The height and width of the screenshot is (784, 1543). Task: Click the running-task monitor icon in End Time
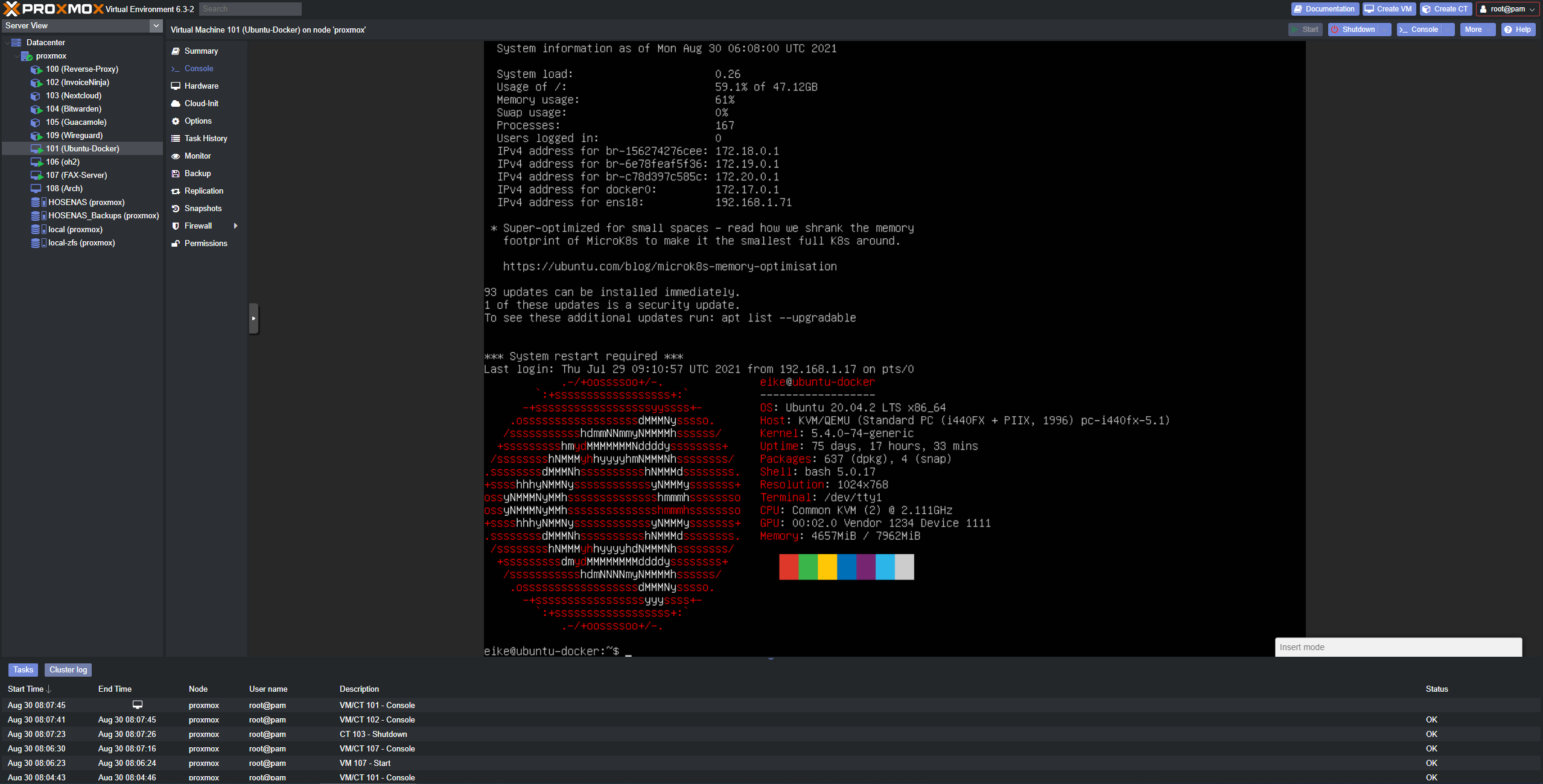(x=138, y=704)
